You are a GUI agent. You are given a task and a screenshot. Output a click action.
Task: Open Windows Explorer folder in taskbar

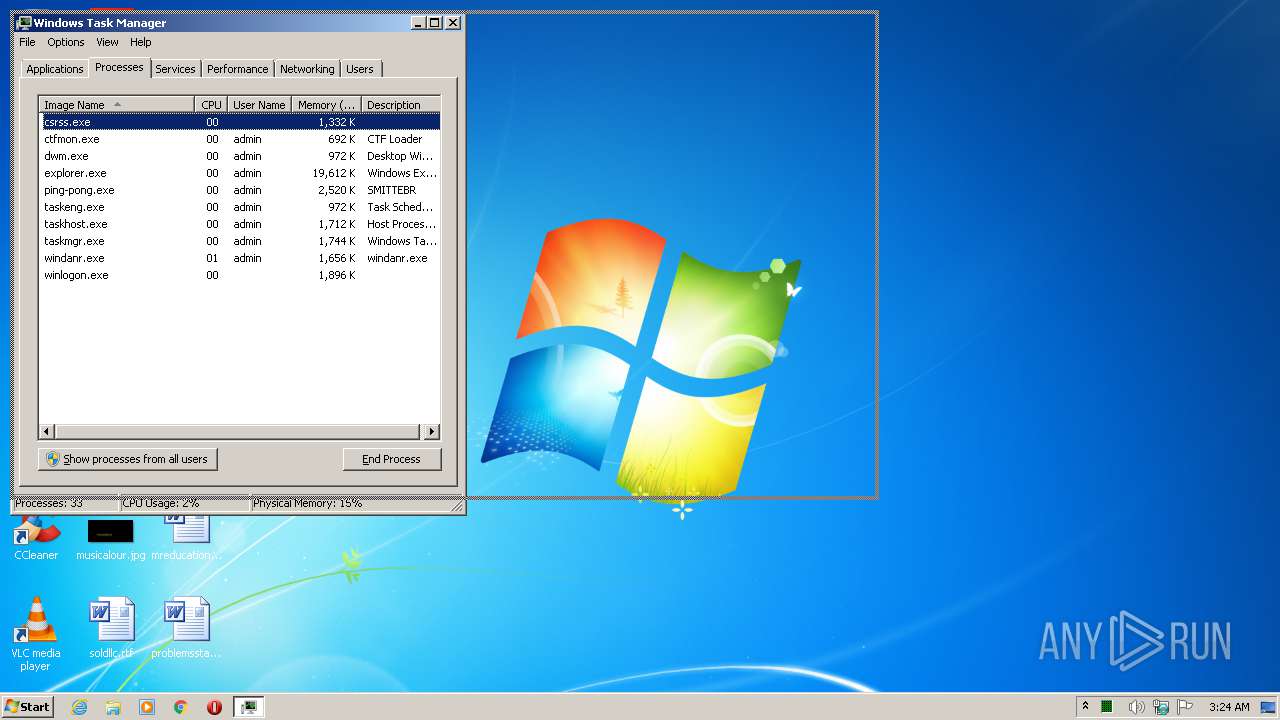point(113,707)
